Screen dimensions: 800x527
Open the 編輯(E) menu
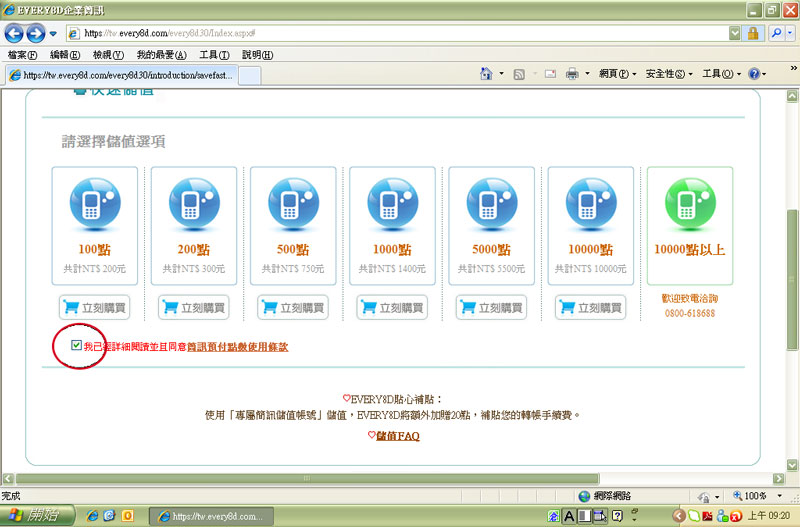(65, 55)
